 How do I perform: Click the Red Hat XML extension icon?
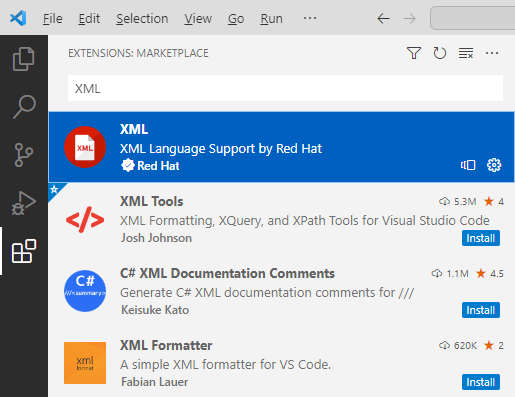(85, 147)
